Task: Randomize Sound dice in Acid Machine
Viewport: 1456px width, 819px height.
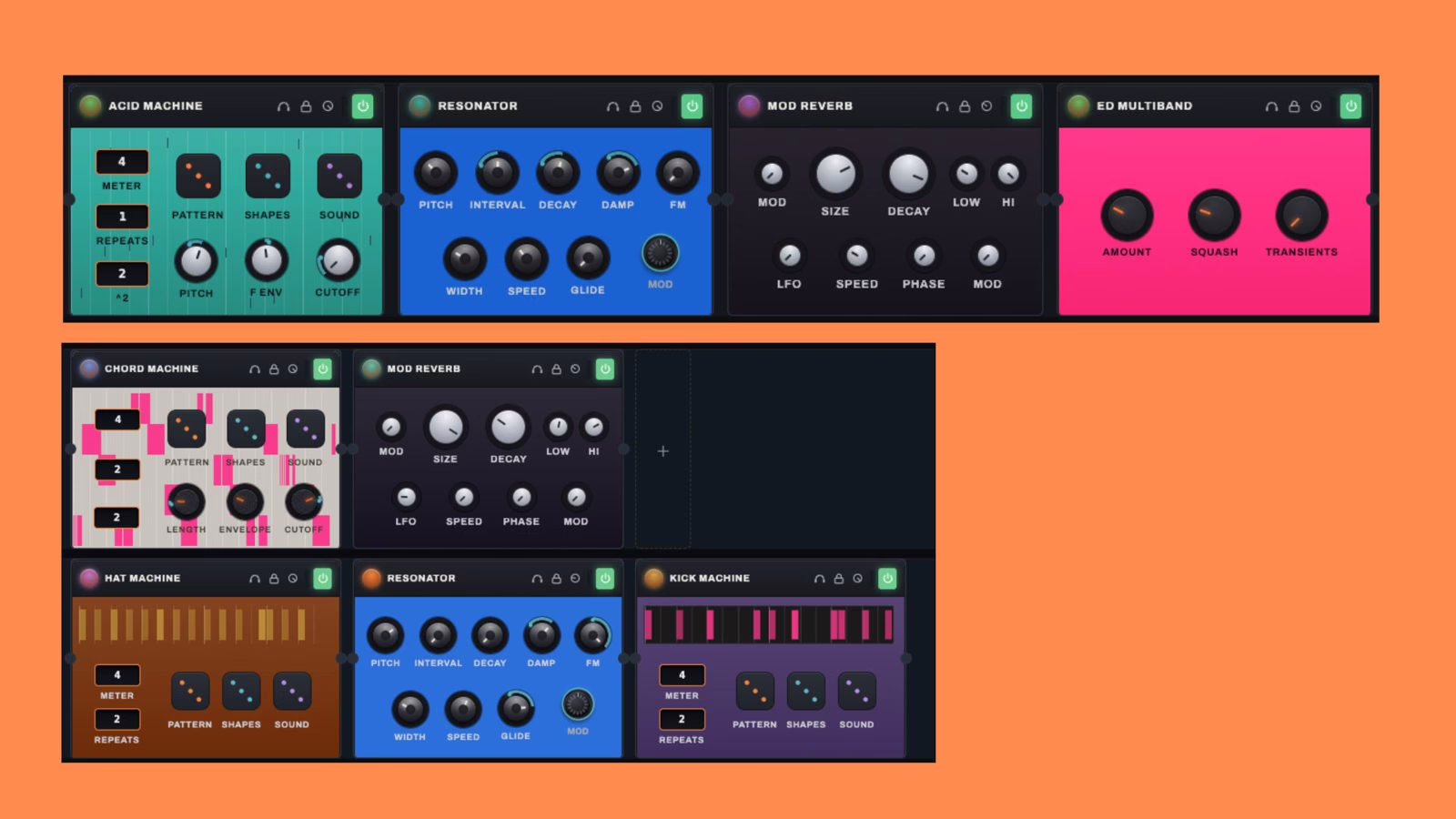Action: [339, 176]
